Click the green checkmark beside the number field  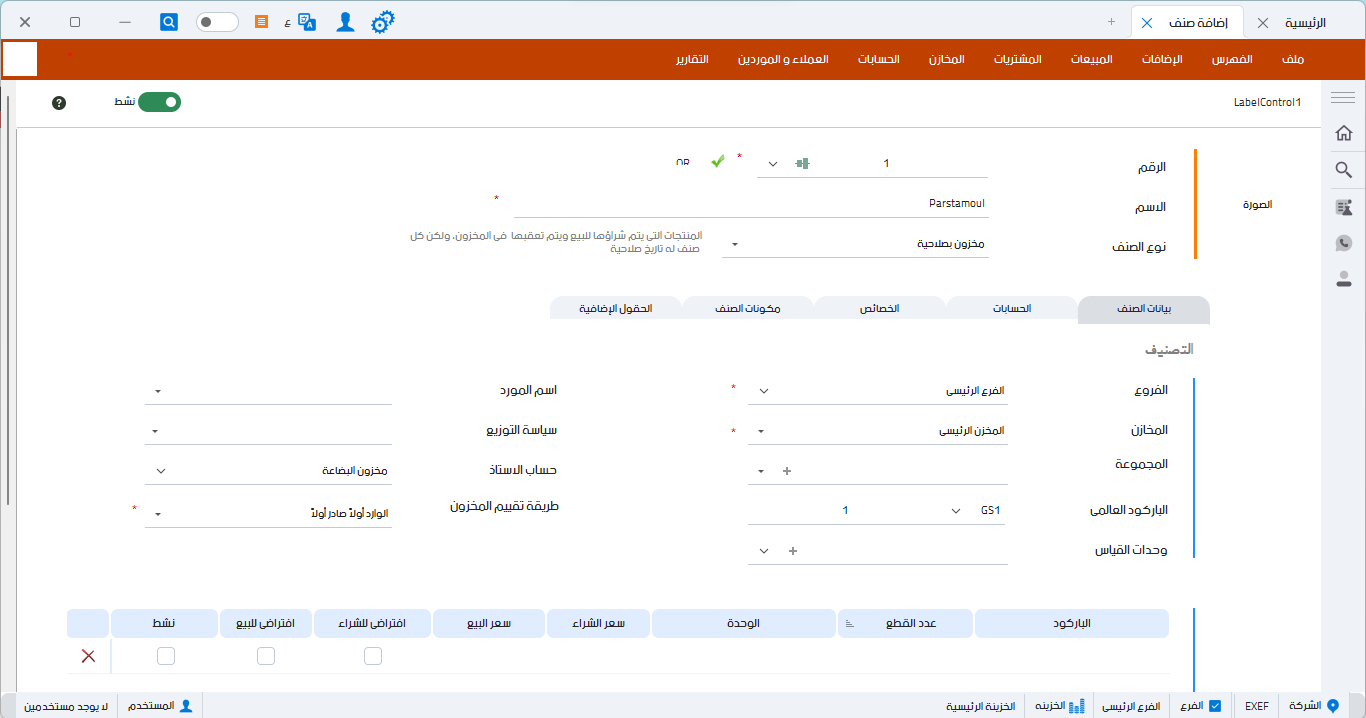[x=717, y=159]
